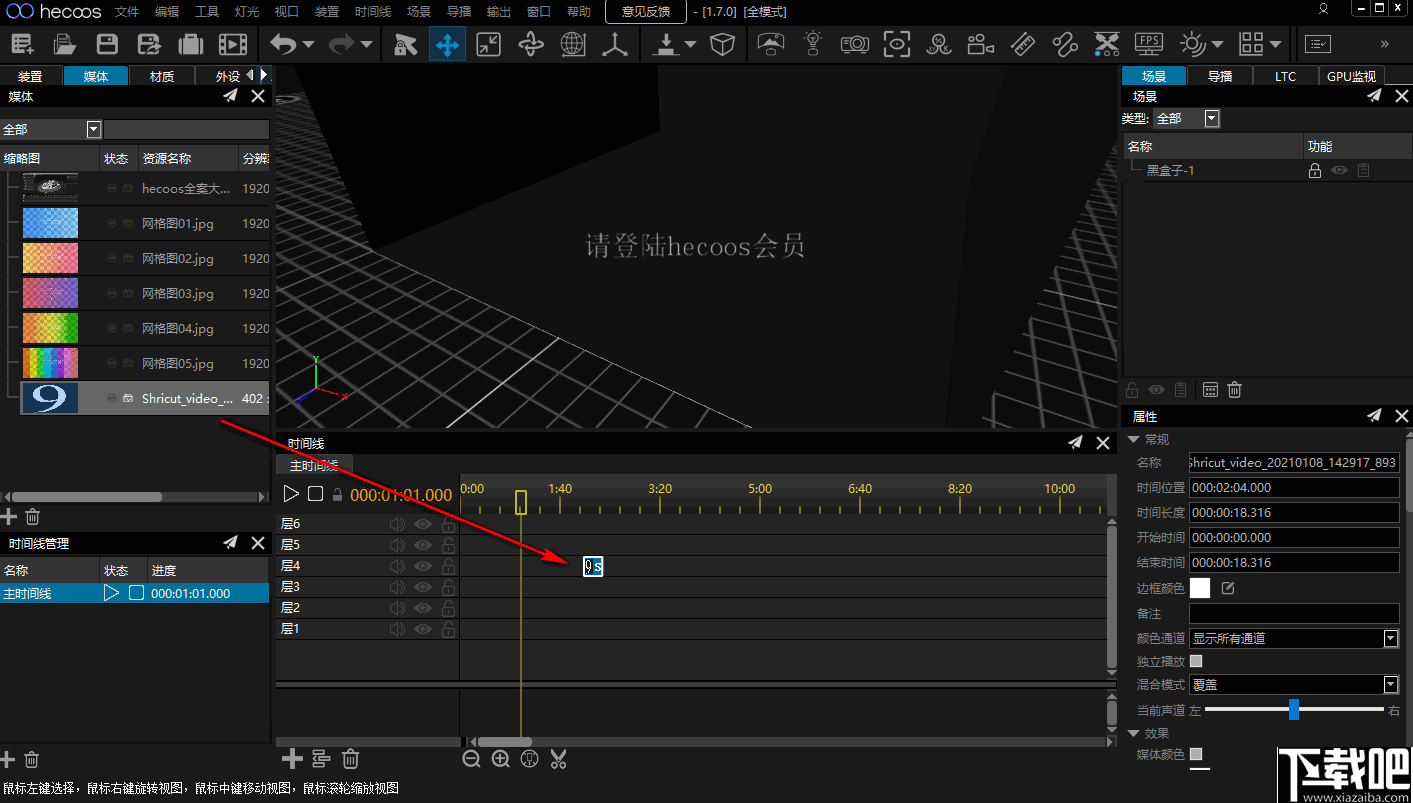Click the FPS monitor toolbar icon
This screenshot has height=803, width=1413.
click(x=1149, y=44)
